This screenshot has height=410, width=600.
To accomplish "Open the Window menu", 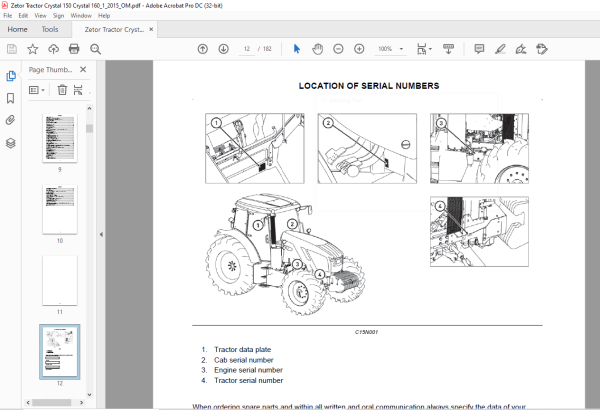I will pos(81,16).
